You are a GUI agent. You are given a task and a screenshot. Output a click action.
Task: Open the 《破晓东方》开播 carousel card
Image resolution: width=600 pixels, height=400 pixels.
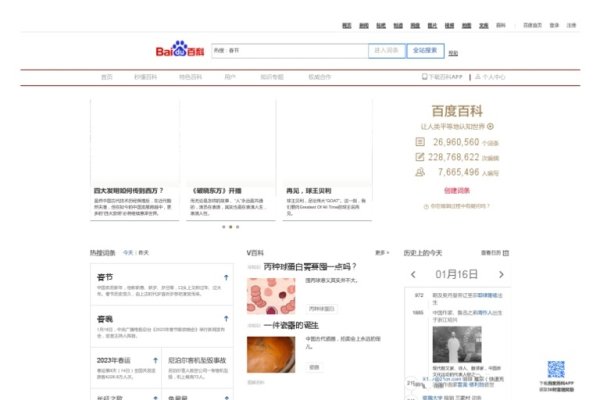[x=231, y=160]
